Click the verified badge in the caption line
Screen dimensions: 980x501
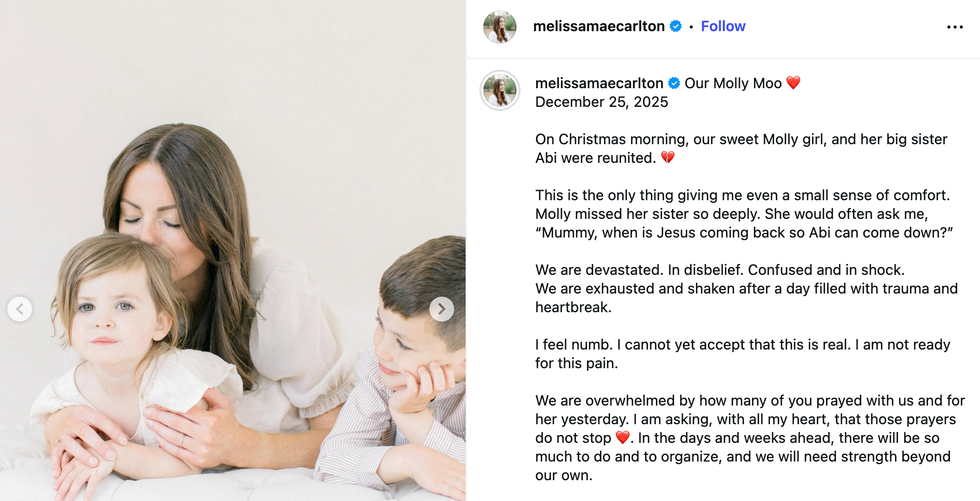tap(674, 83)
